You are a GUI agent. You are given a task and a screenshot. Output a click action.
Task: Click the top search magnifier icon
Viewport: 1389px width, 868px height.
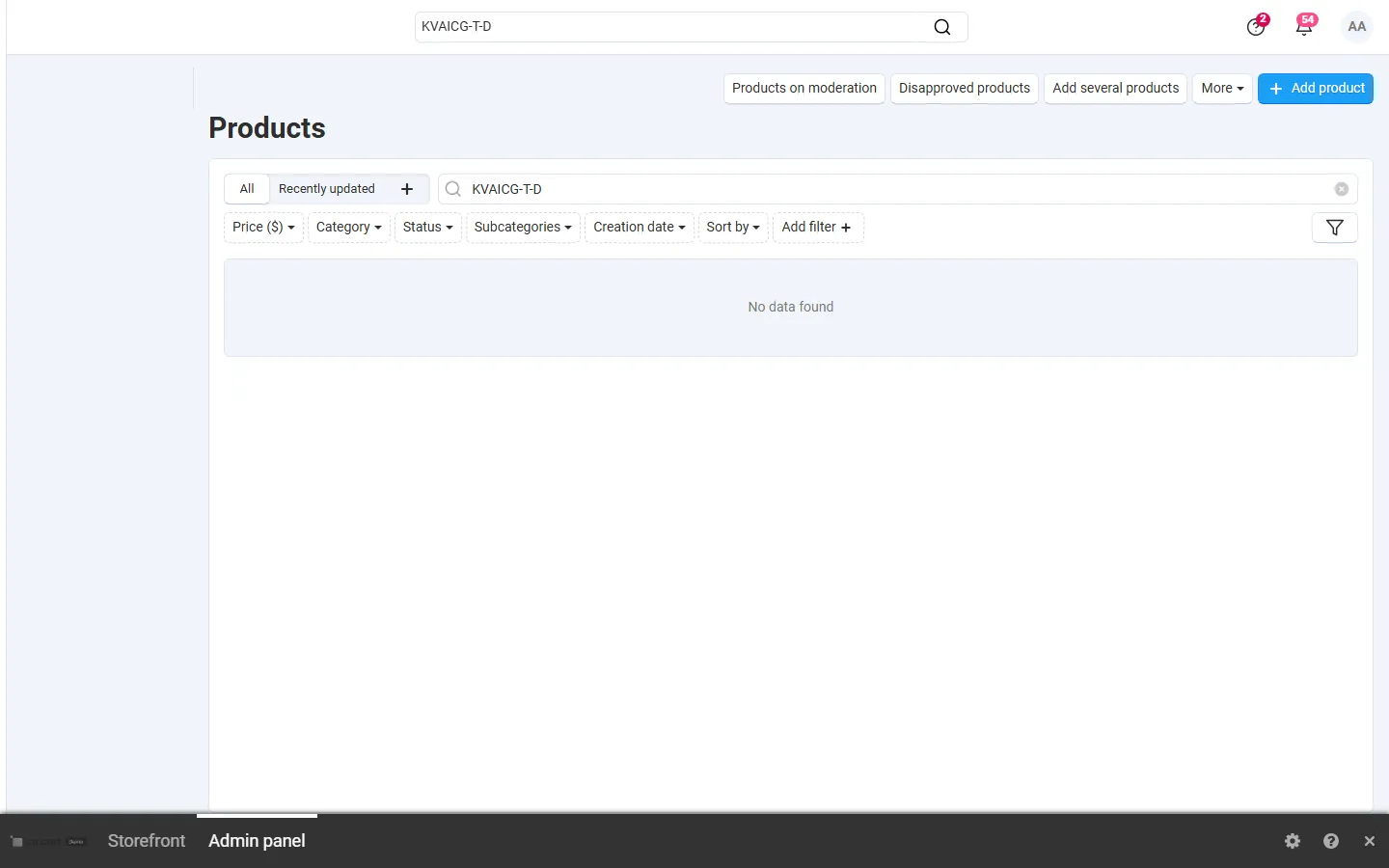(942, 27)
